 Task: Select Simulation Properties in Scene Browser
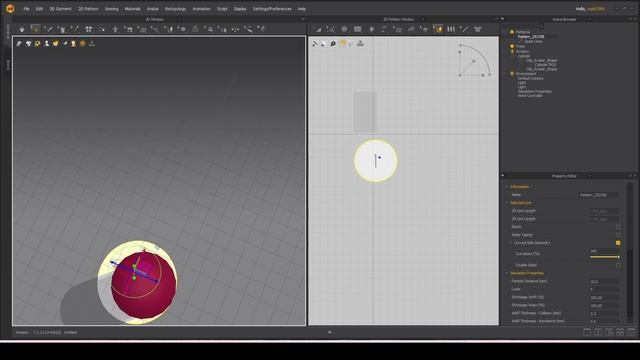[534, 91]
